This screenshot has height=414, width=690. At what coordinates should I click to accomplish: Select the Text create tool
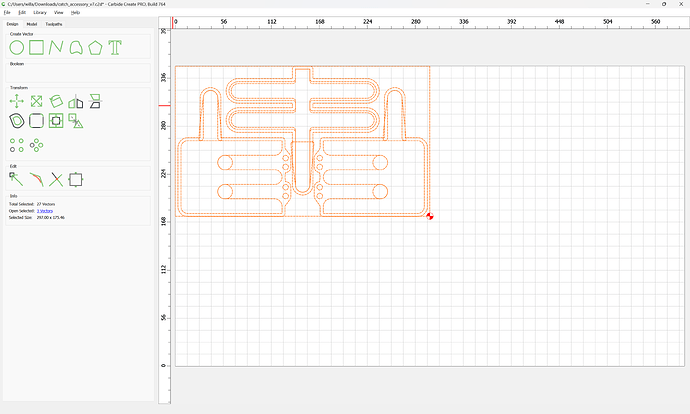tap(115, 48)
